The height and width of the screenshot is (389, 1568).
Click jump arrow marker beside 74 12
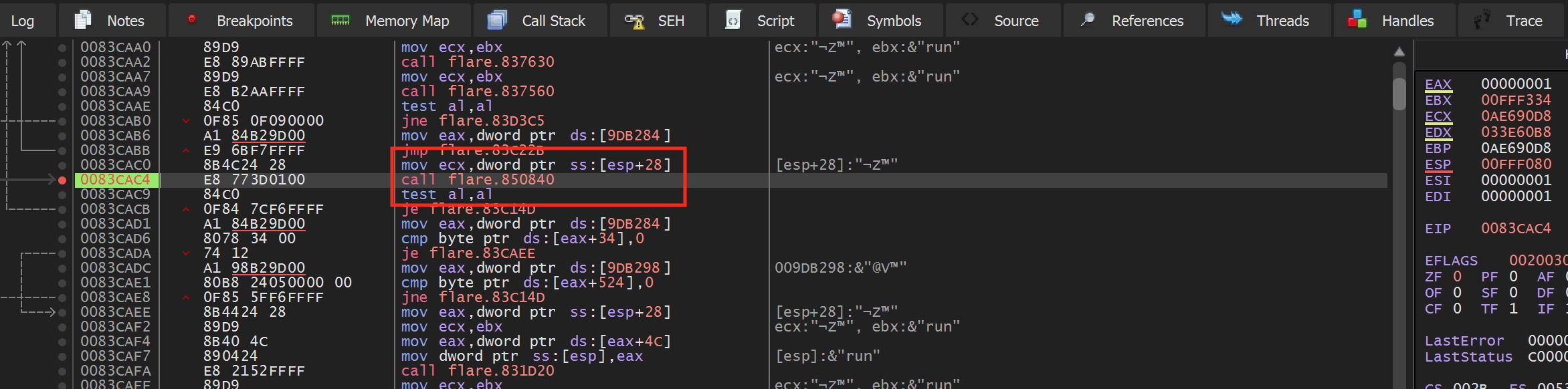point(186,253)
